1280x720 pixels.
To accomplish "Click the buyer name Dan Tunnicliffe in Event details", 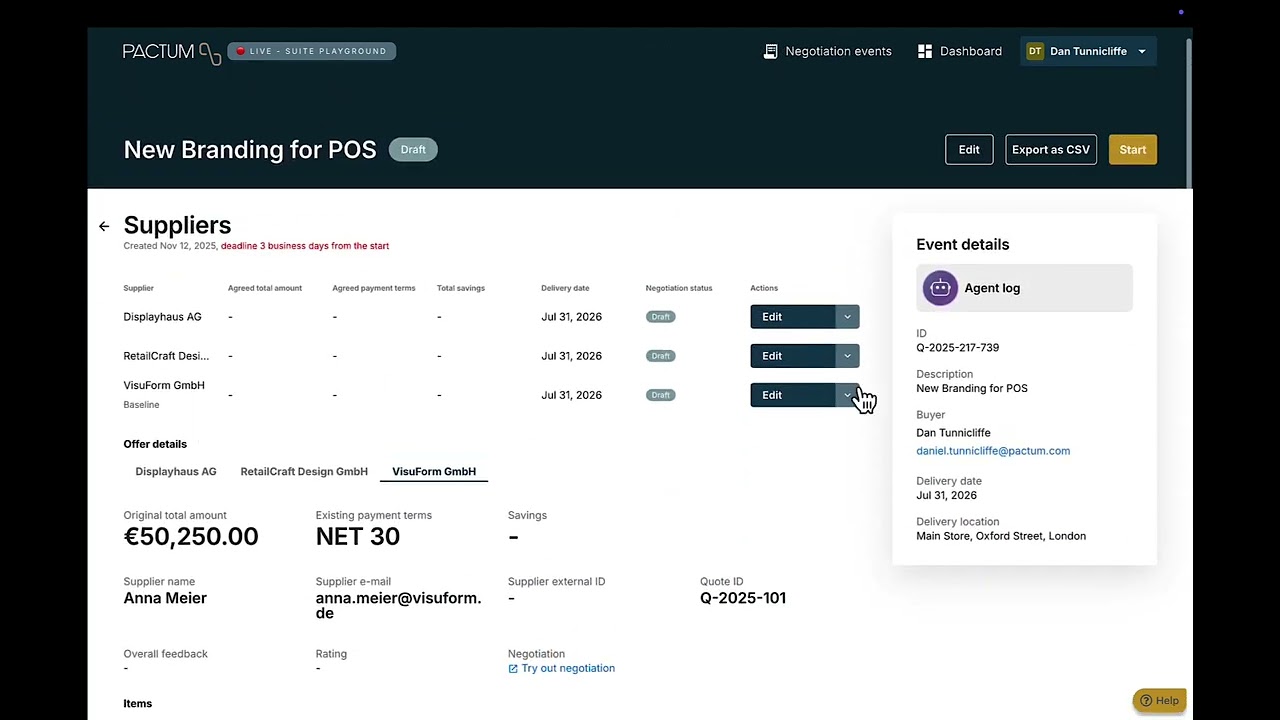I will click(953, 433).
